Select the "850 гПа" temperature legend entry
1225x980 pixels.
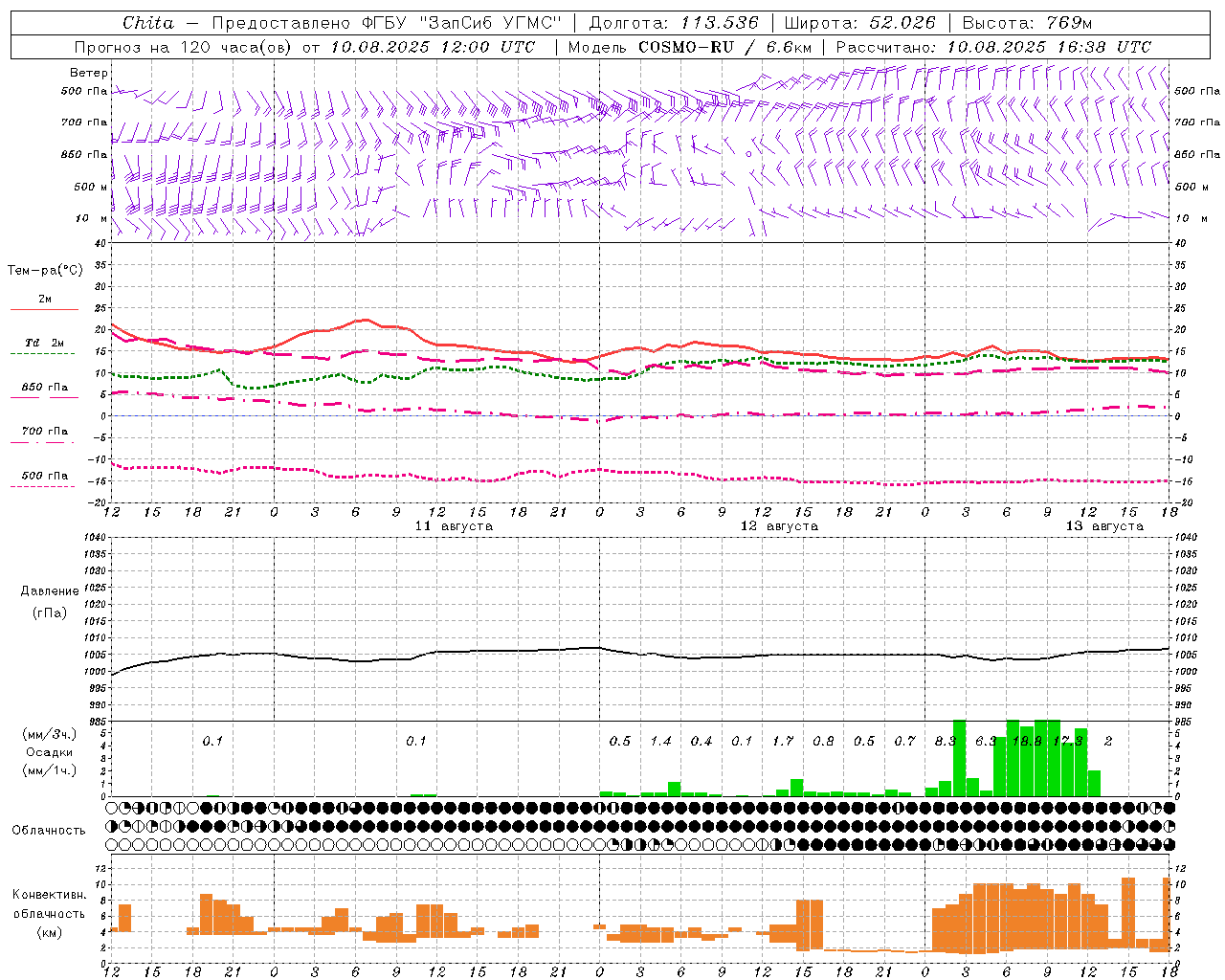click(x=45, y=388)
